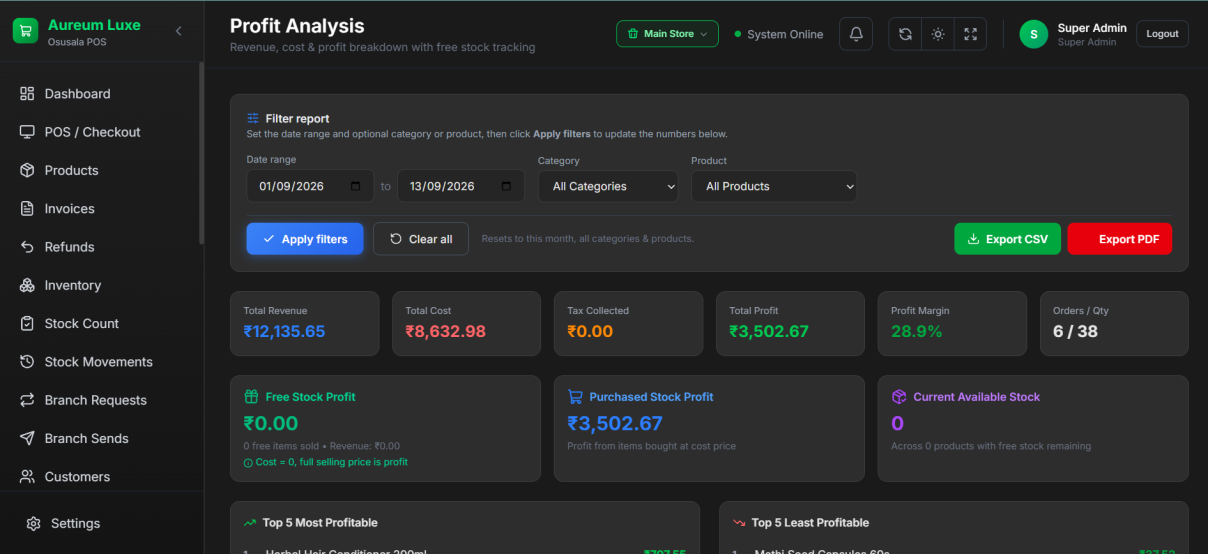Enter fullscreen with the expand icon

[970, 34]
